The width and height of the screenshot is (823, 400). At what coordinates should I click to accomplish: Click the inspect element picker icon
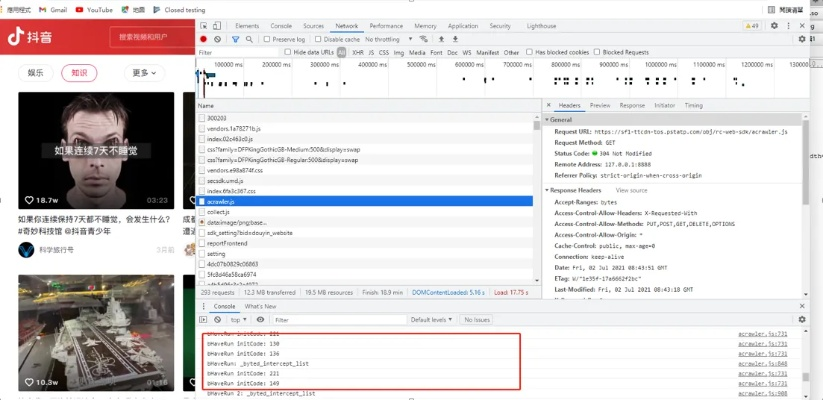point(205,26)
